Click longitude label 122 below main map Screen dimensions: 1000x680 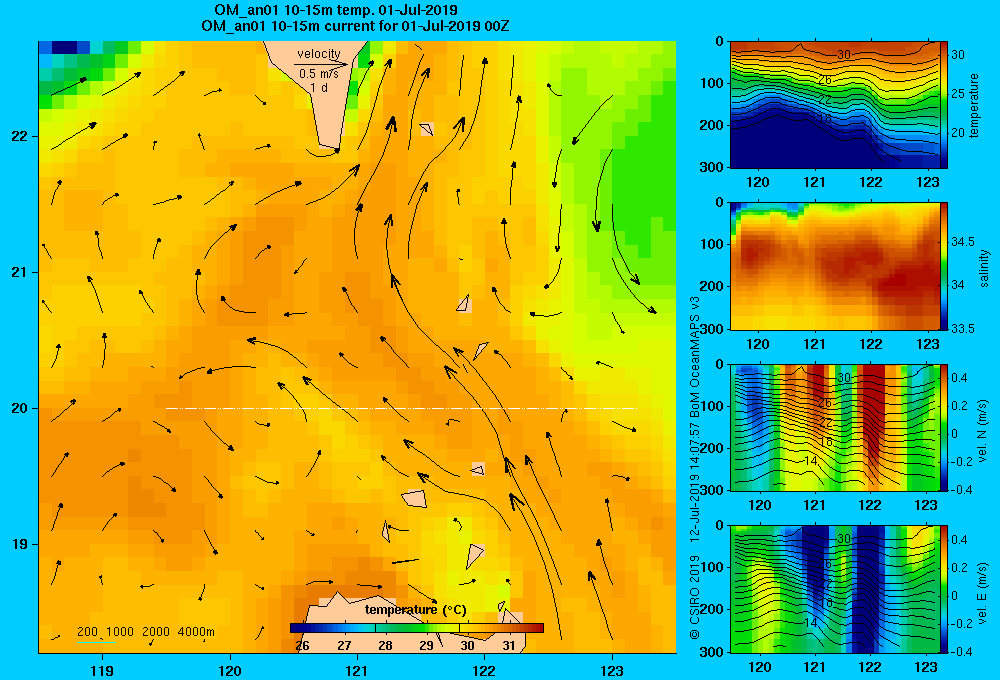[x=484, y=670]
